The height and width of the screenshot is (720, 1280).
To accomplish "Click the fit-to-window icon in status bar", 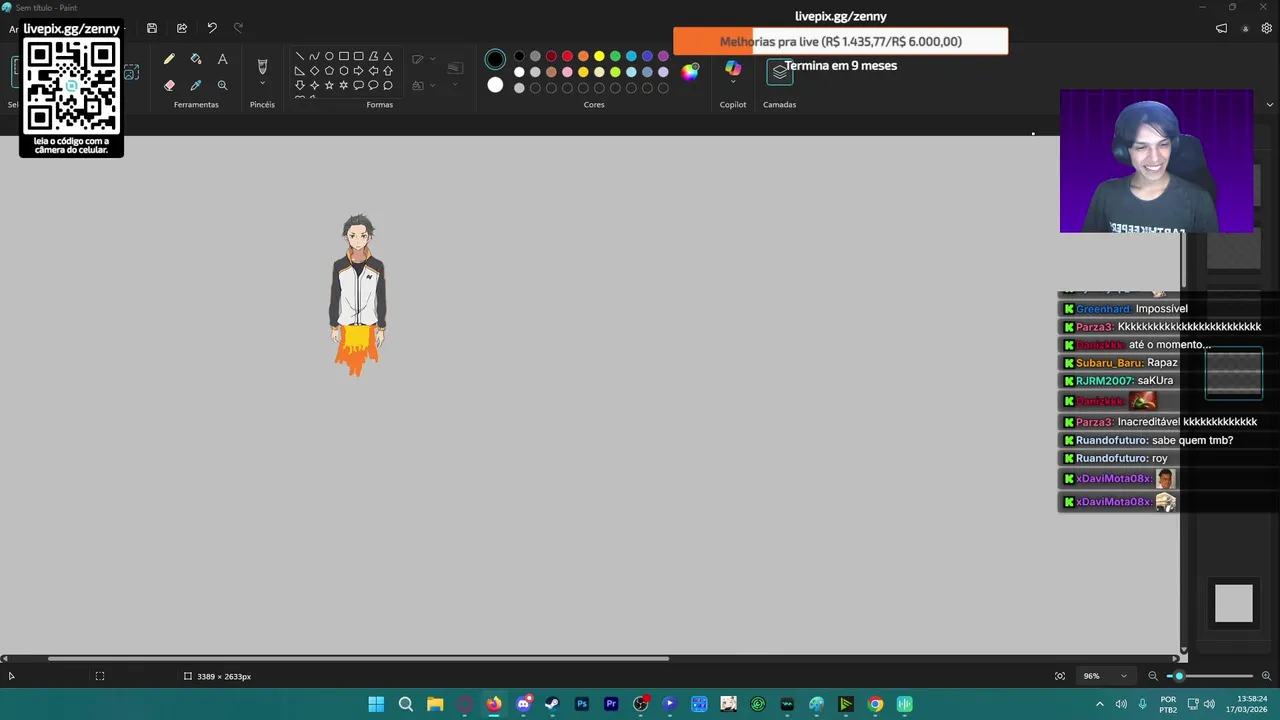I will pyautogui.click(x=1060, y=676).
